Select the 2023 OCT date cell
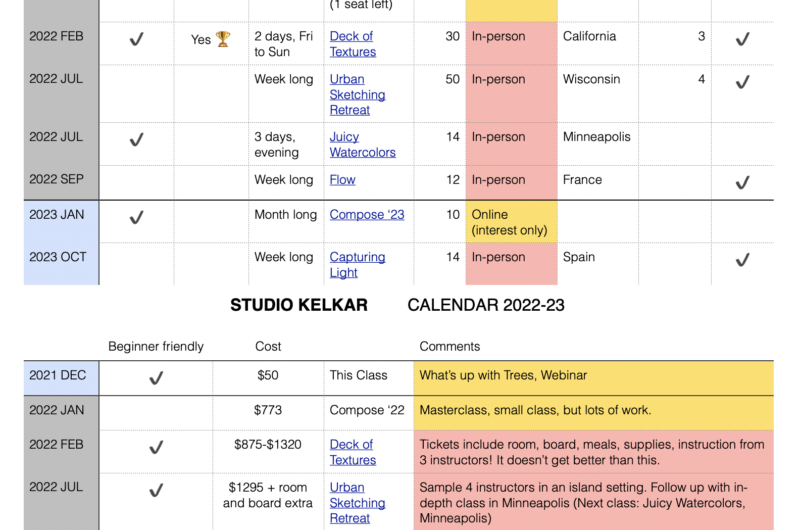 (61, 264)
